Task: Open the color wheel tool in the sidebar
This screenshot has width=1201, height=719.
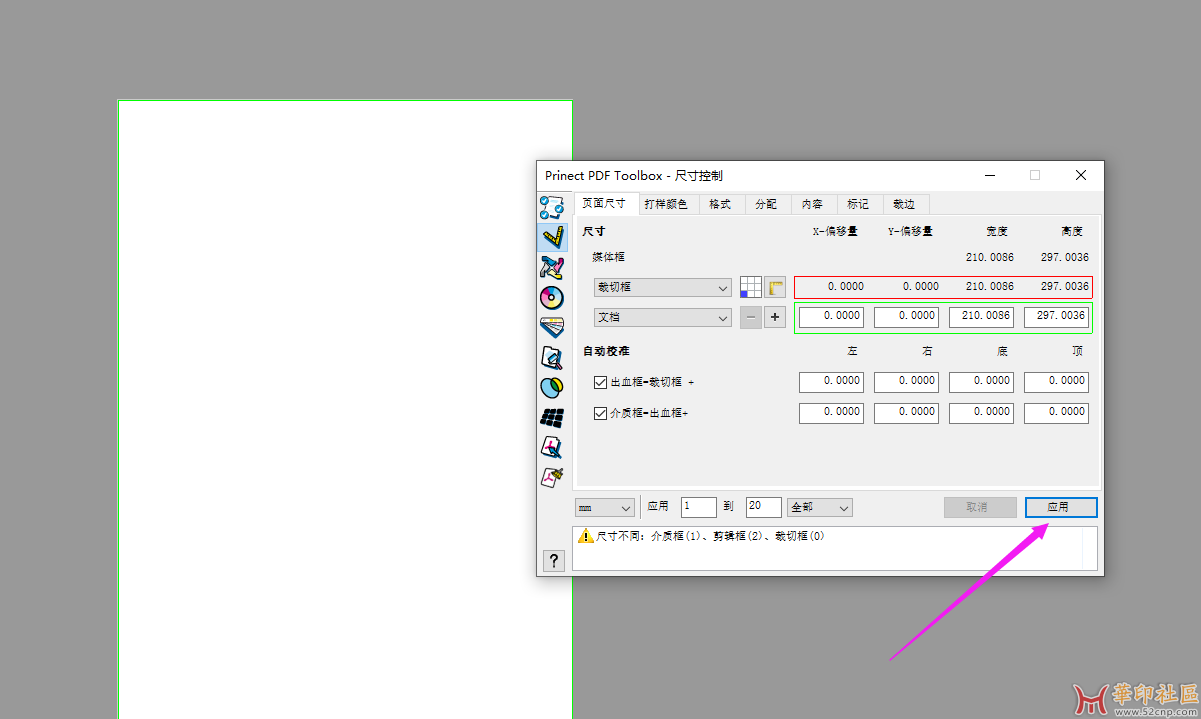Action: point(554,297)
